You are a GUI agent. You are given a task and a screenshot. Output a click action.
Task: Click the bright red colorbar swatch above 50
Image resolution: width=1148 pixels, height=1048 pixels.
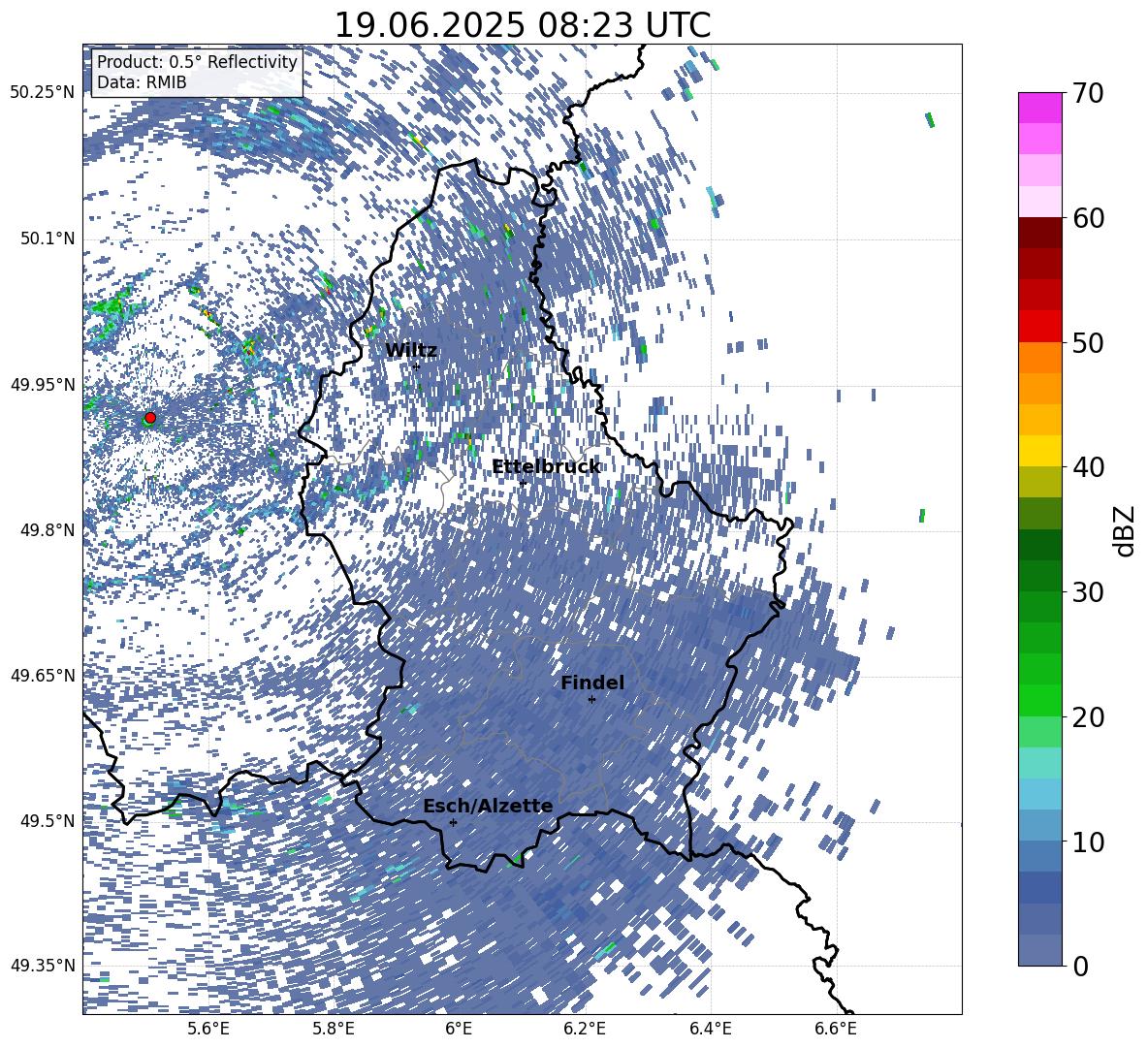1039,327
